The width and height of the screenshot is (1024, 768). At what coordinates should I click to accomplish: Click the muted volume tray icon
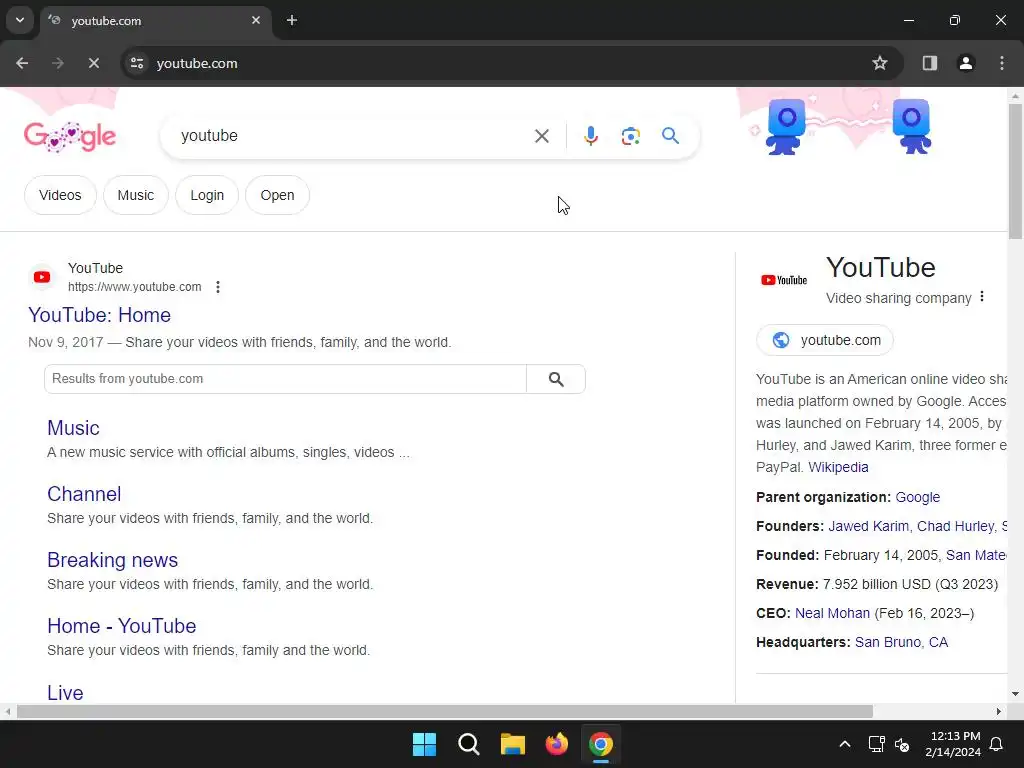[902, 744]
